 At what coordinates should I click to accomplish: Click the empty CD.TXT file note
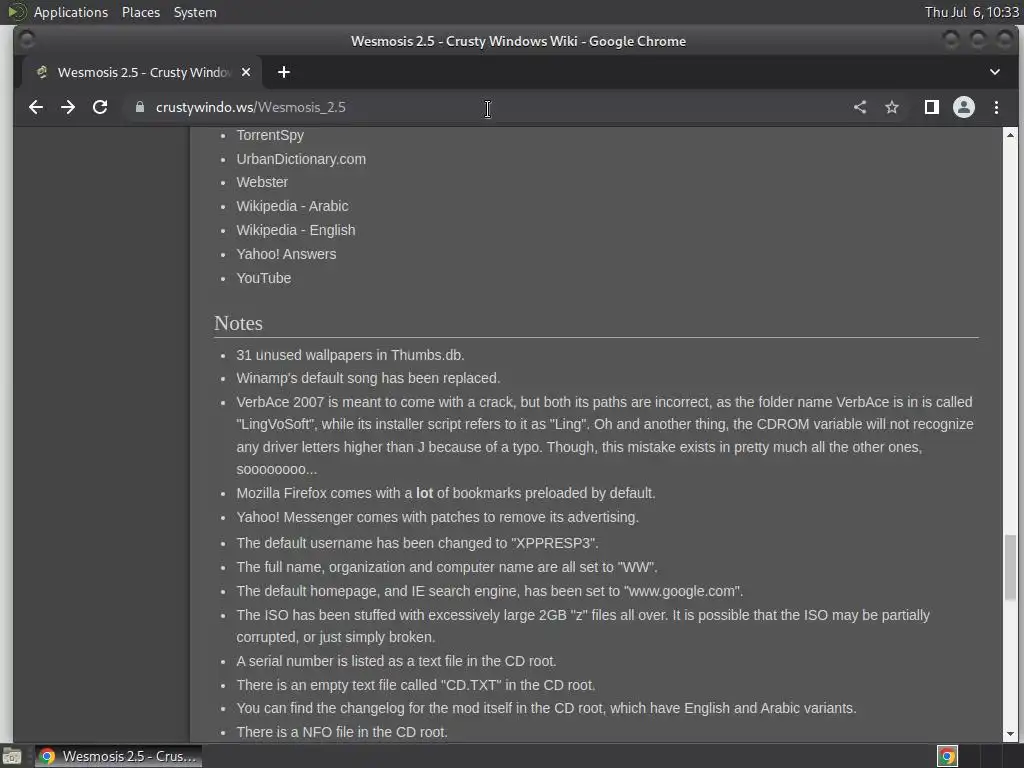tap(416, 685)
